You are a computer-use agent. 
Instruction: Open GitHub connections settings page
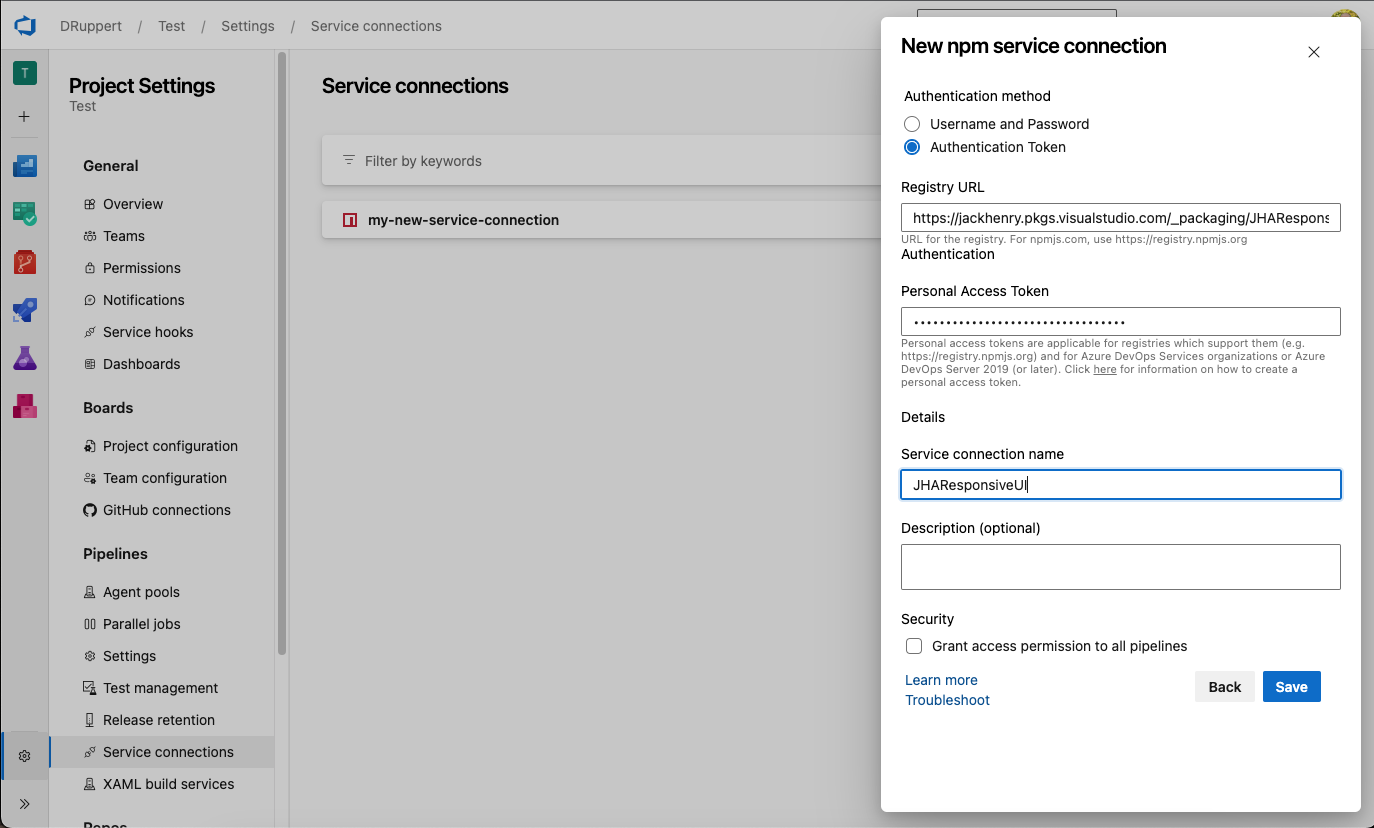coord(166,510)
